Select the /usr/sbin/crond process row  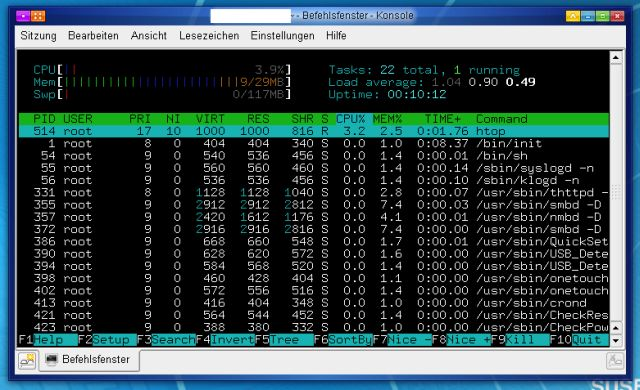click(314, 303)
